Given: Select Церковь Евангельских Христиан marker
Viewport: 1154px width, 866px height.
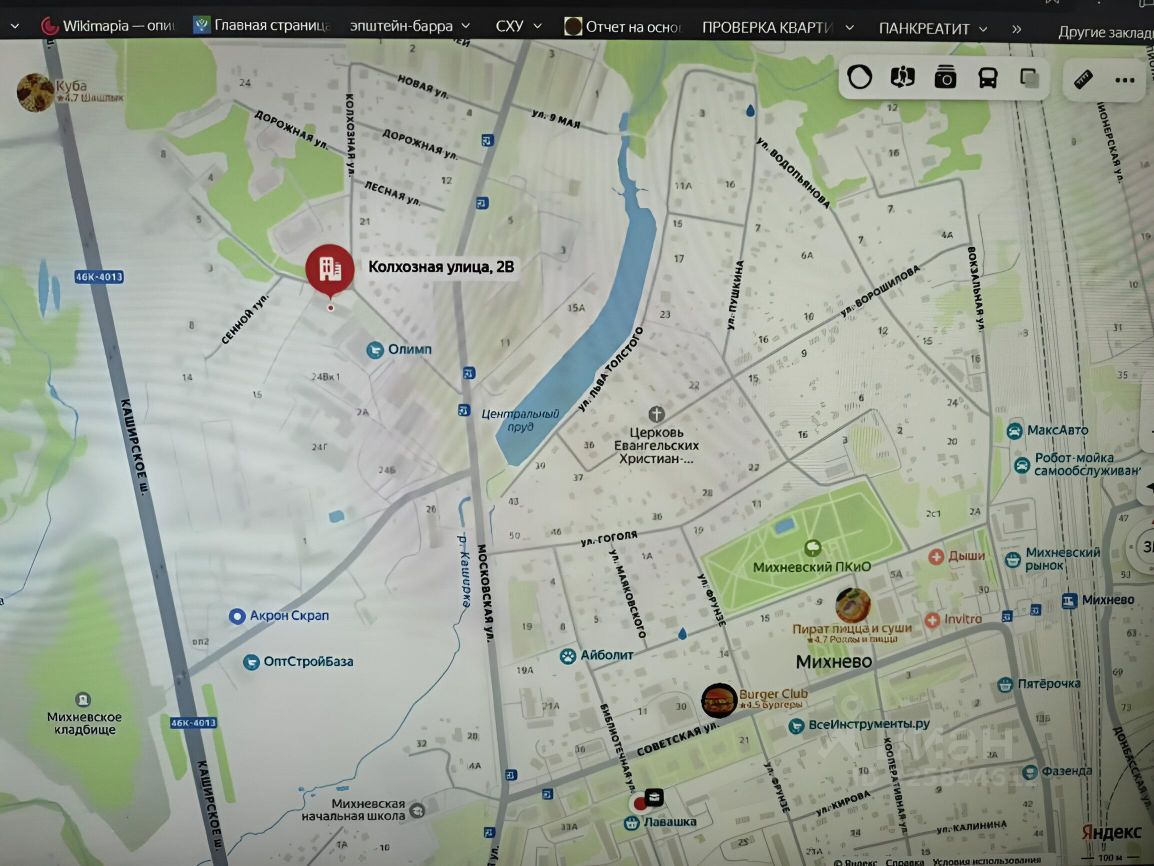Looking at the screenshot, I should tap(656, 414).
